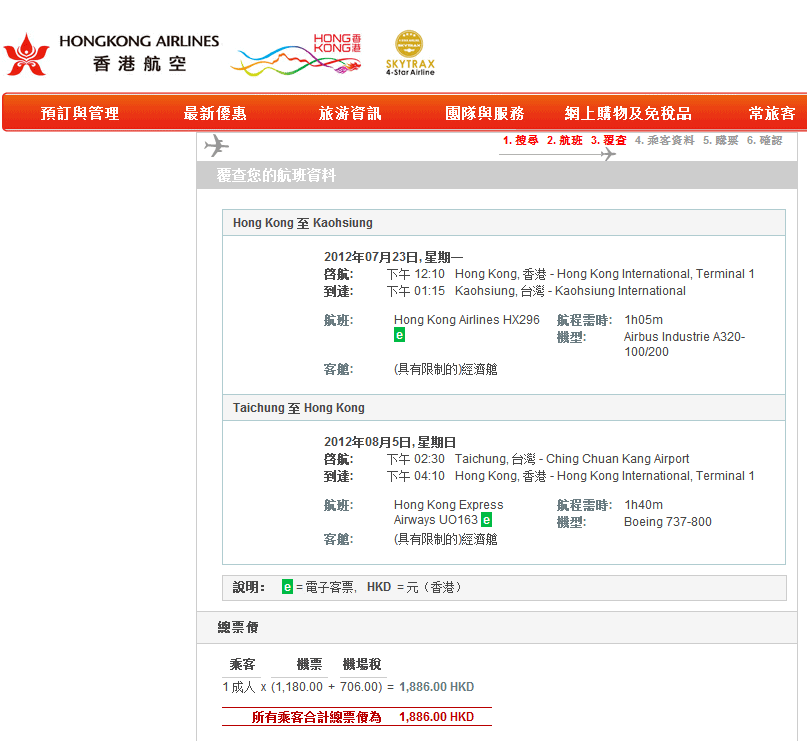Click the airplane icon beside the booking steps
This screenshot has height=741, width=807.
(216, 146)
